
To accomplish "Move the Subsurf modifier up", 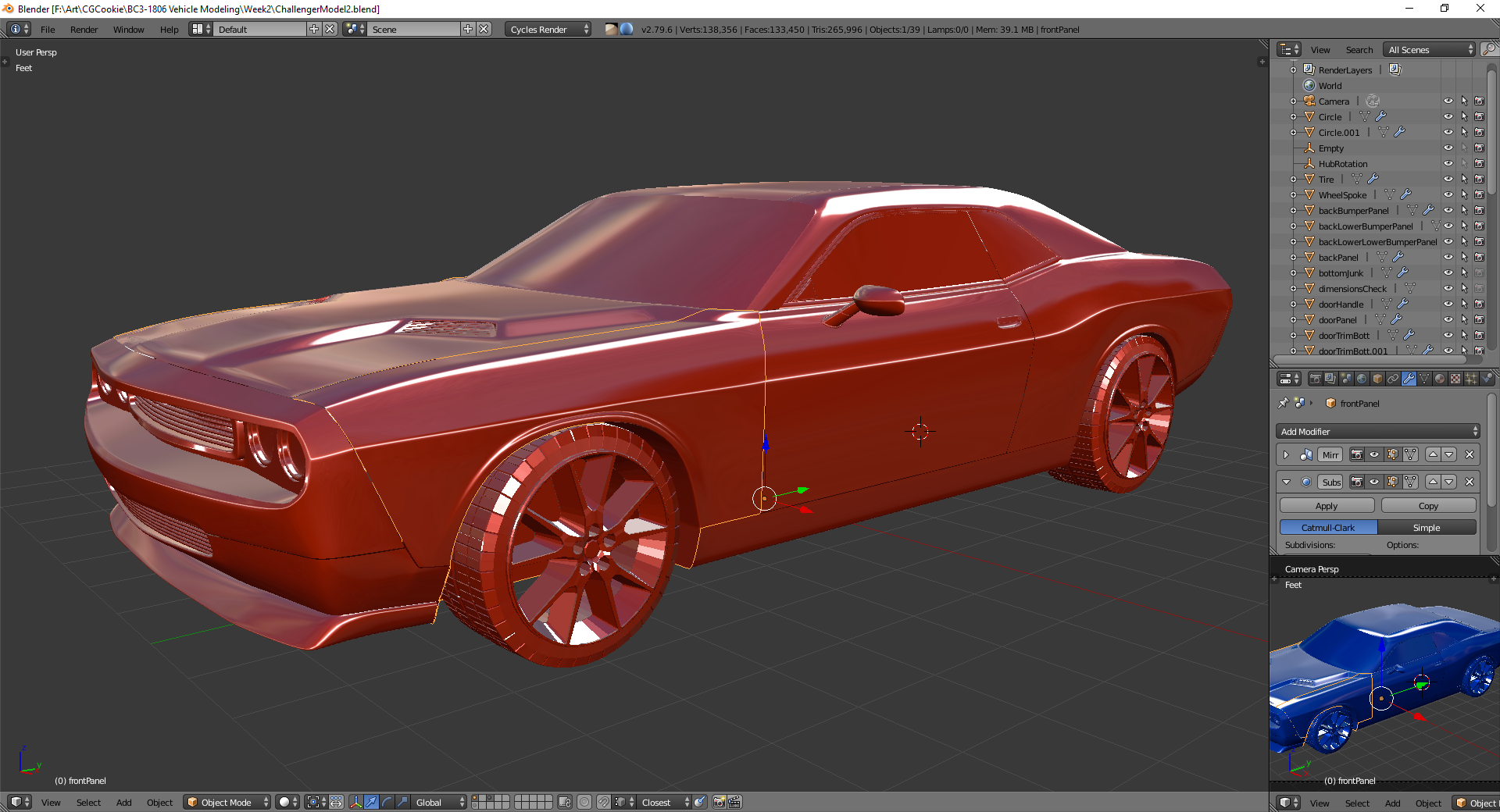I will point(1434,482).
